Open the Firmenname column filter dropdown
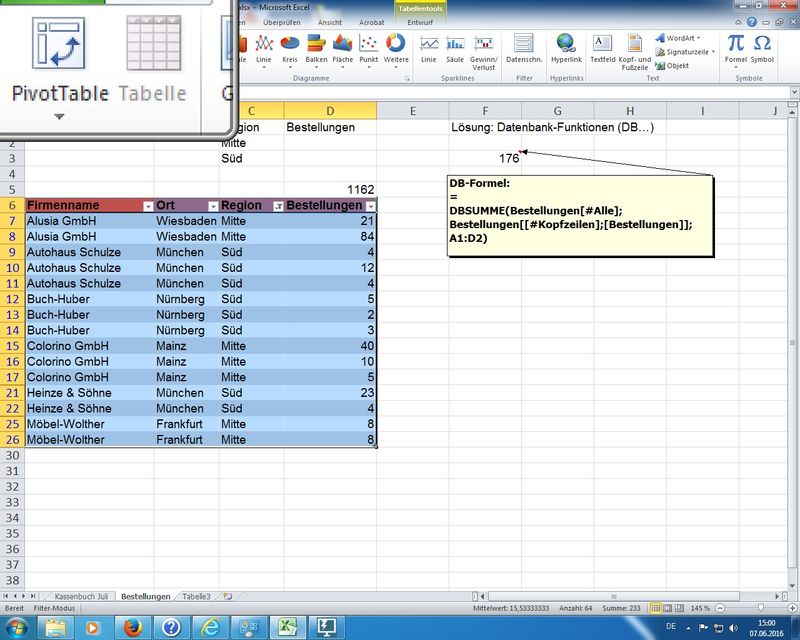 147,206
